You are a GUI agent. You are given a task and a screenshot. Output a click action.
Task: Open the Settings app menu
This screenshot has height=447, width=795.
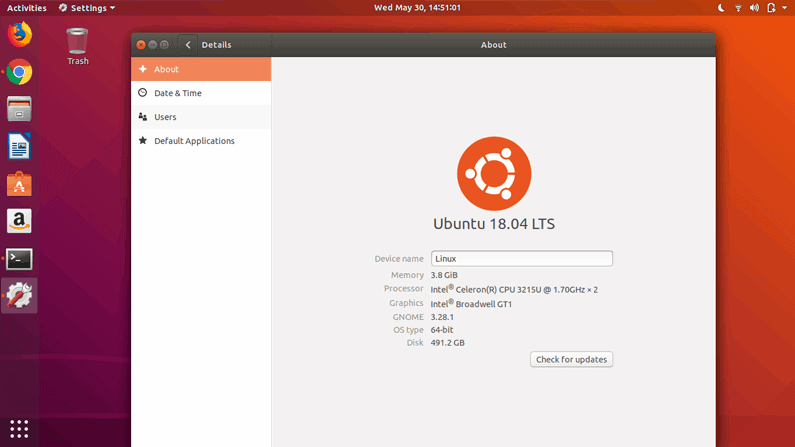87,8
